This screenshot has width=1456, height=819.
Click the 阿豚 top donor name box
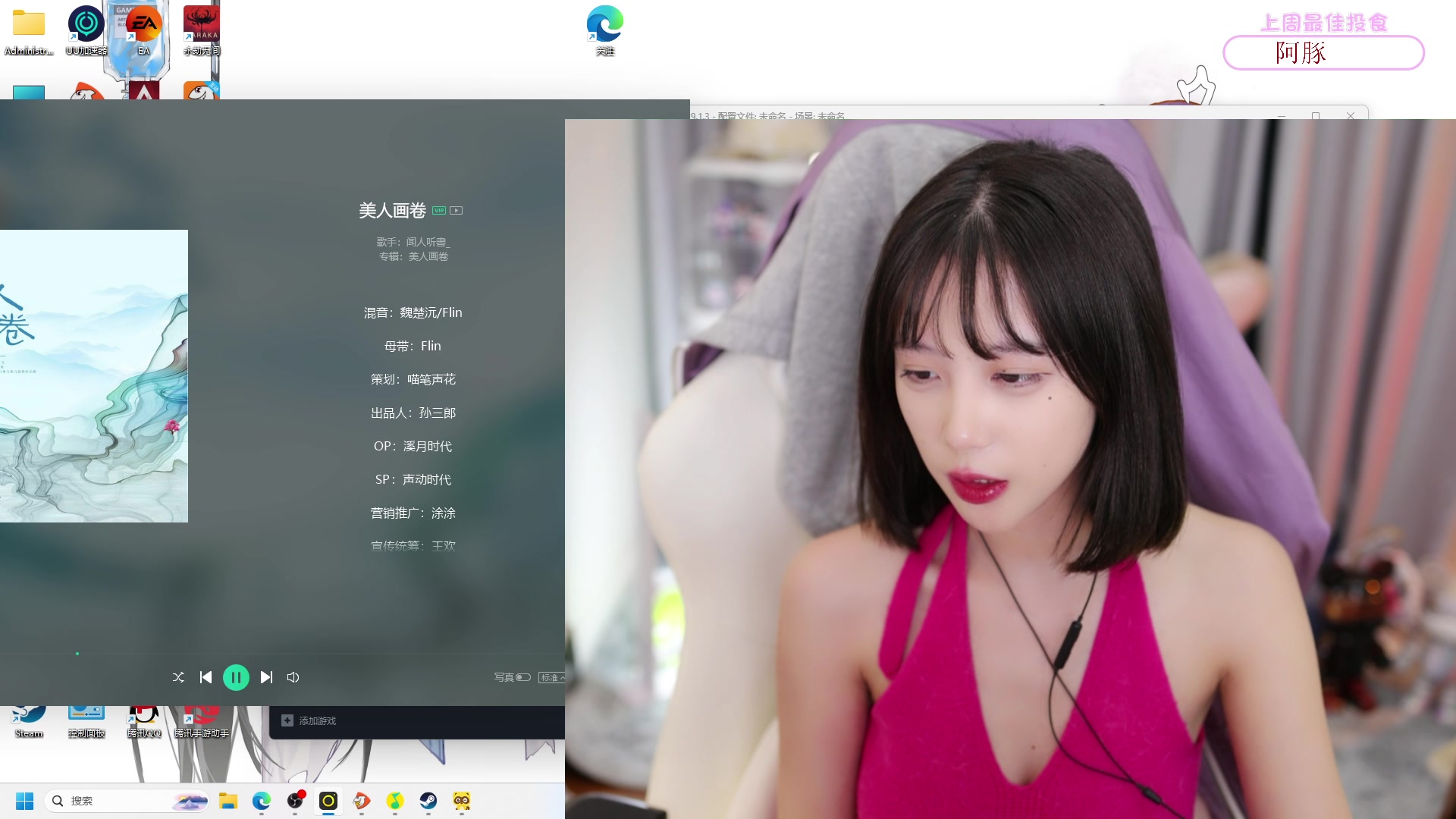pos(1323,53)
